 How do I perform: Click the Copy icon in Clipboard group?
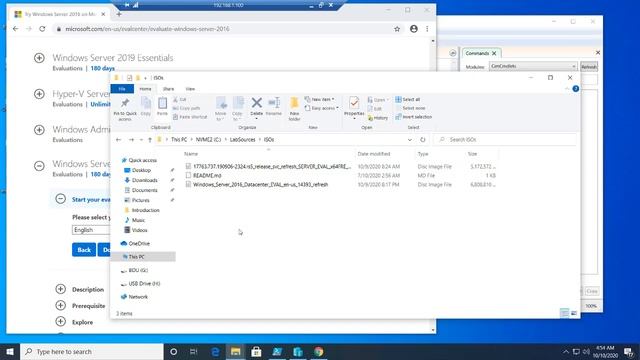146,107
